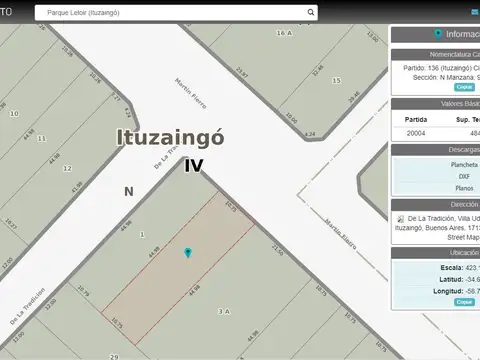Viewport: 480px width, 360px height.
Task: Click the Longitud label
Action: click(x=448, y=291)
